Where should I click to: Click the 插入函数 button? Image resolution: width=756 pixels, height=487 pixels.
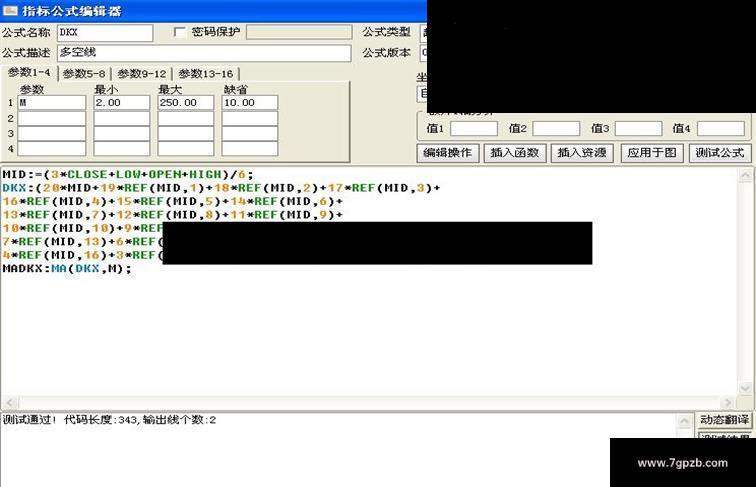pyautogui.click(x=514, y=153)
